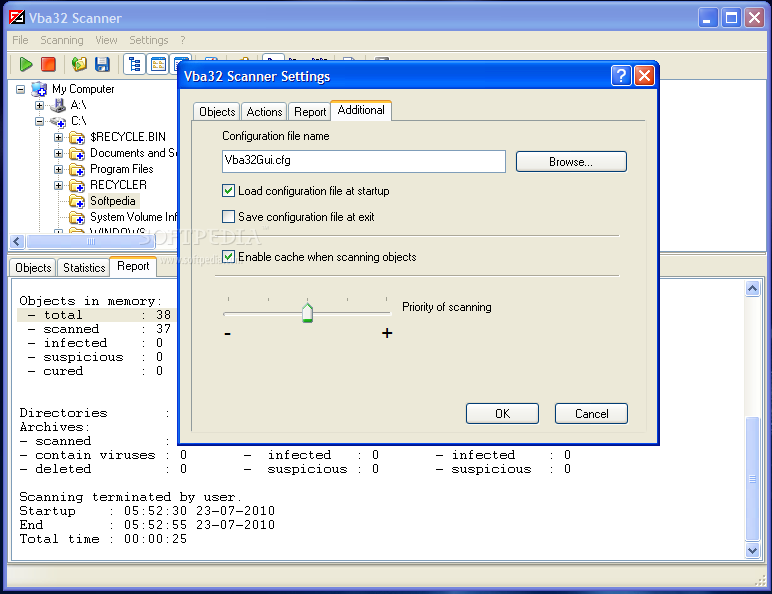This screenshot has height=594, width=772.
Task: Click the 'Total time' report line
Action: click(103, 539)
